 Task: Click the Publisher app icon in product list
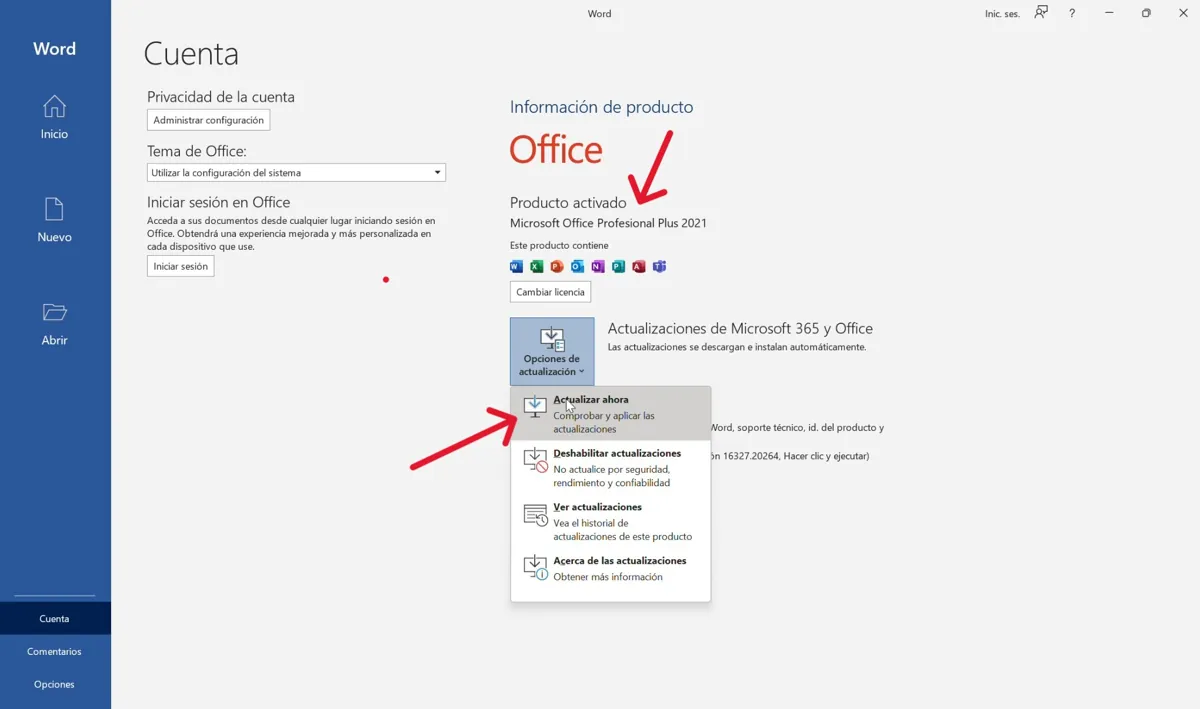(x=618, y=266)
